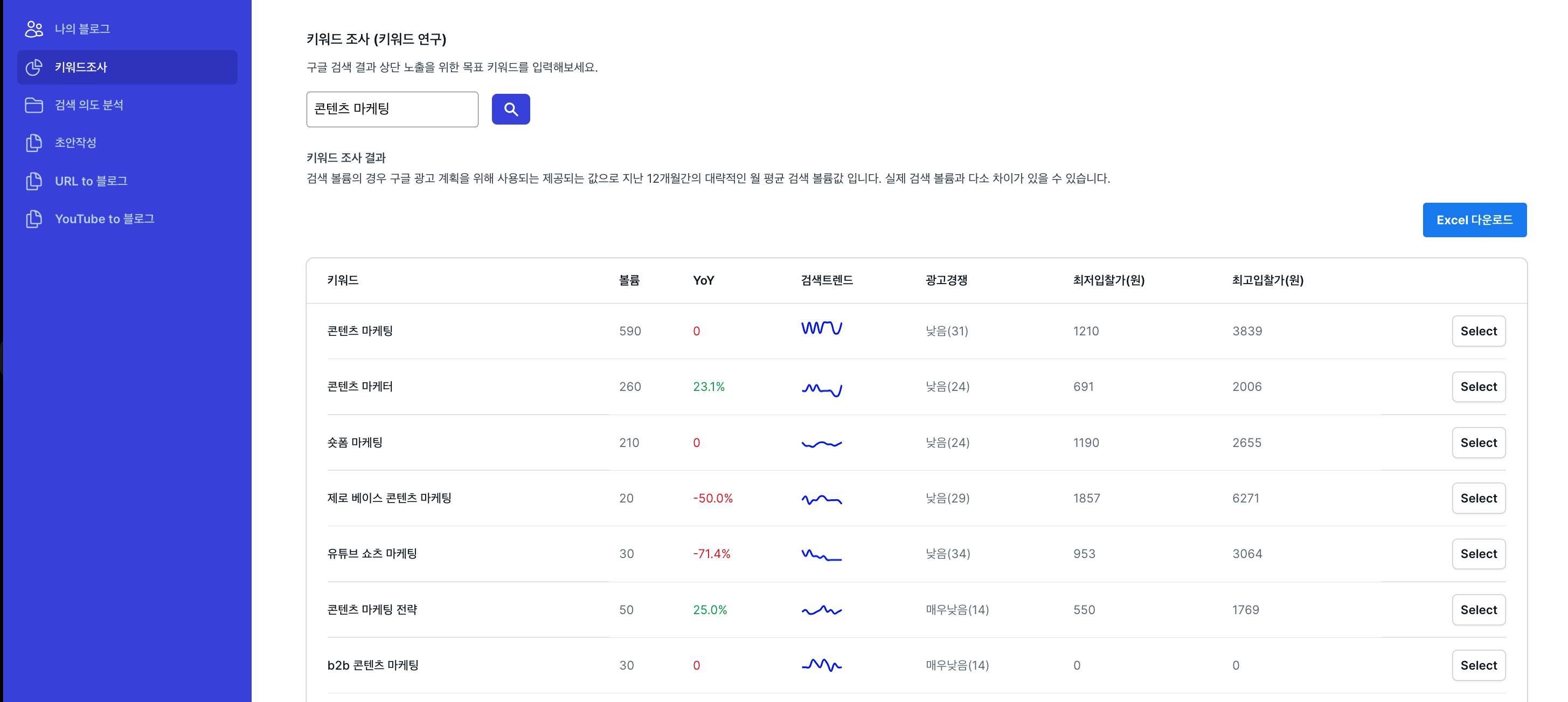Choose Select for b2b 콘텐츠 마케팅
Viewport: 1568px width, 702px height.
click(1478, 665)
